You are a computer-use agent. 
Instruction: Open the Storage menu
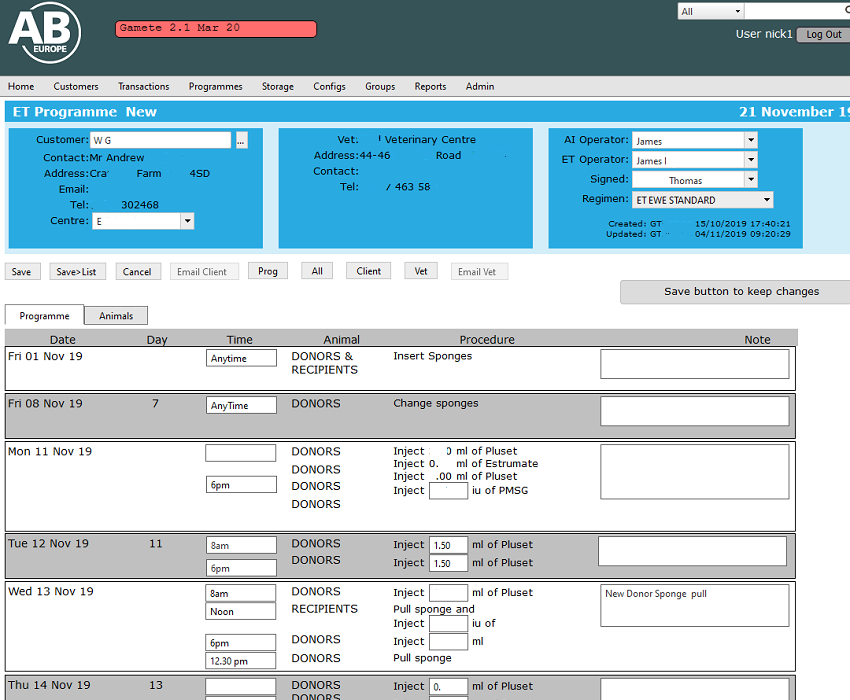point(278,87)
